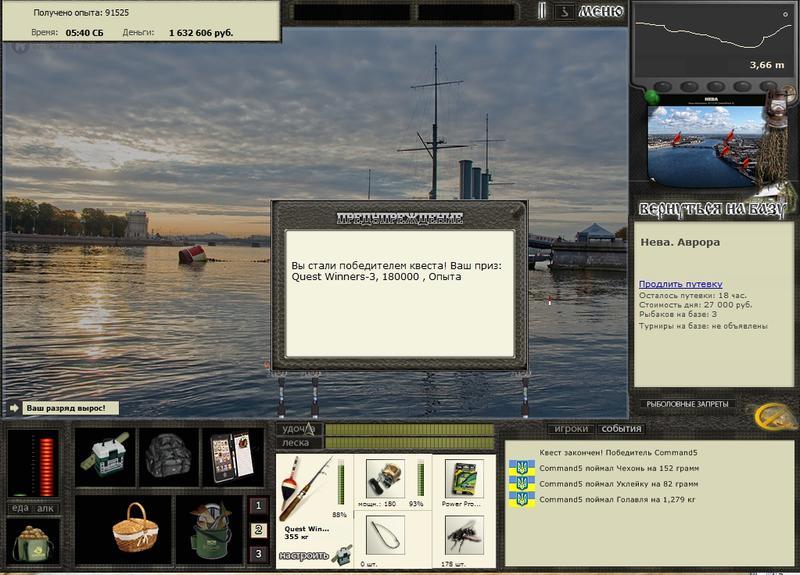Screen dimensions: 800x575
Task: Select rod slot 2
Action: (x=258, y=530)
